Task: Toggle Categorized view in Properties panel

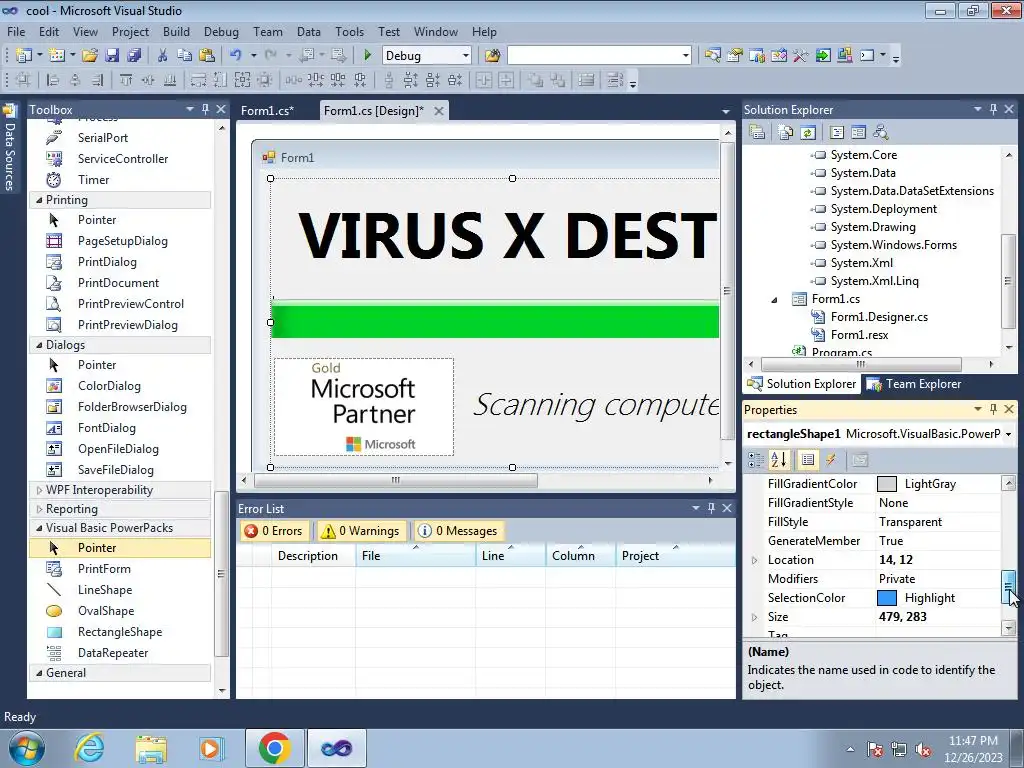Action: pyautogui.click(x=756, y=460)
